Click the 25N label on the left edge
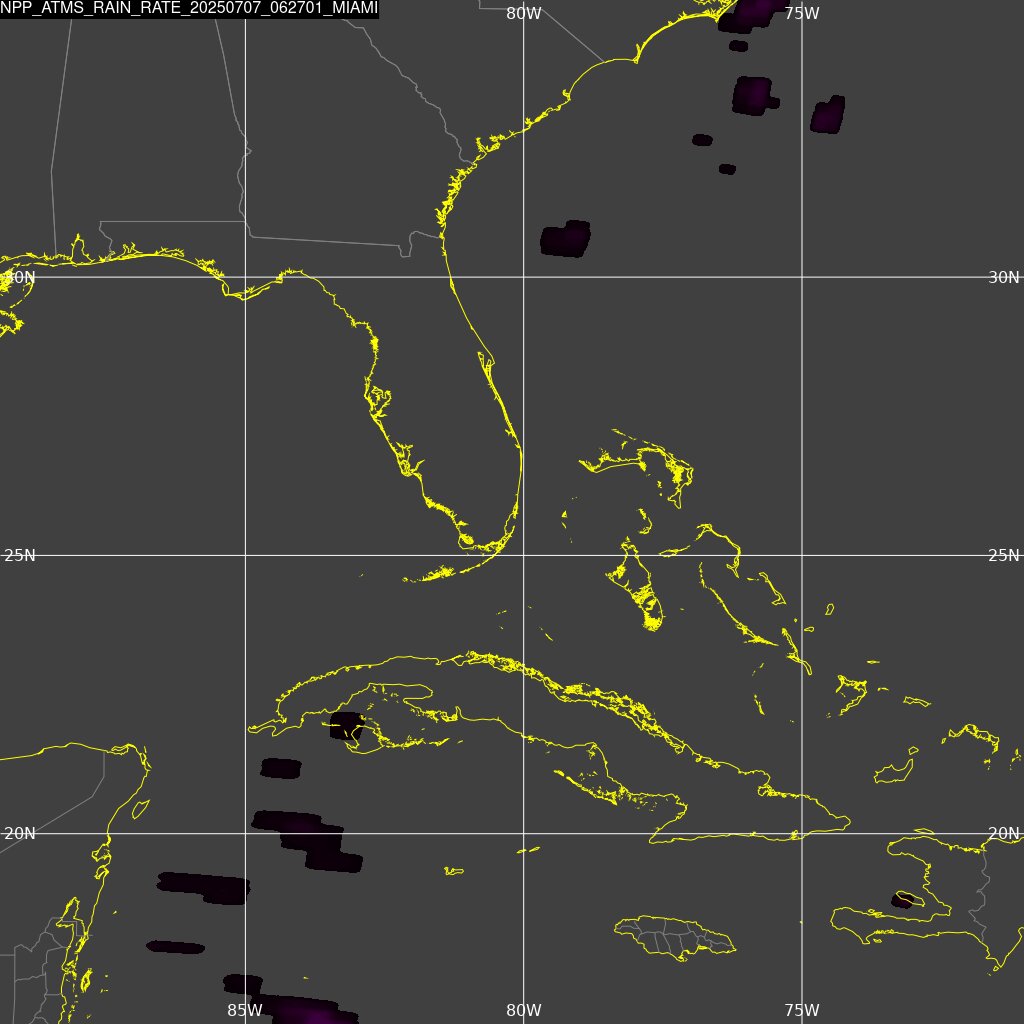Screen dimensions: 1024x1024 (x=20, y=555)
